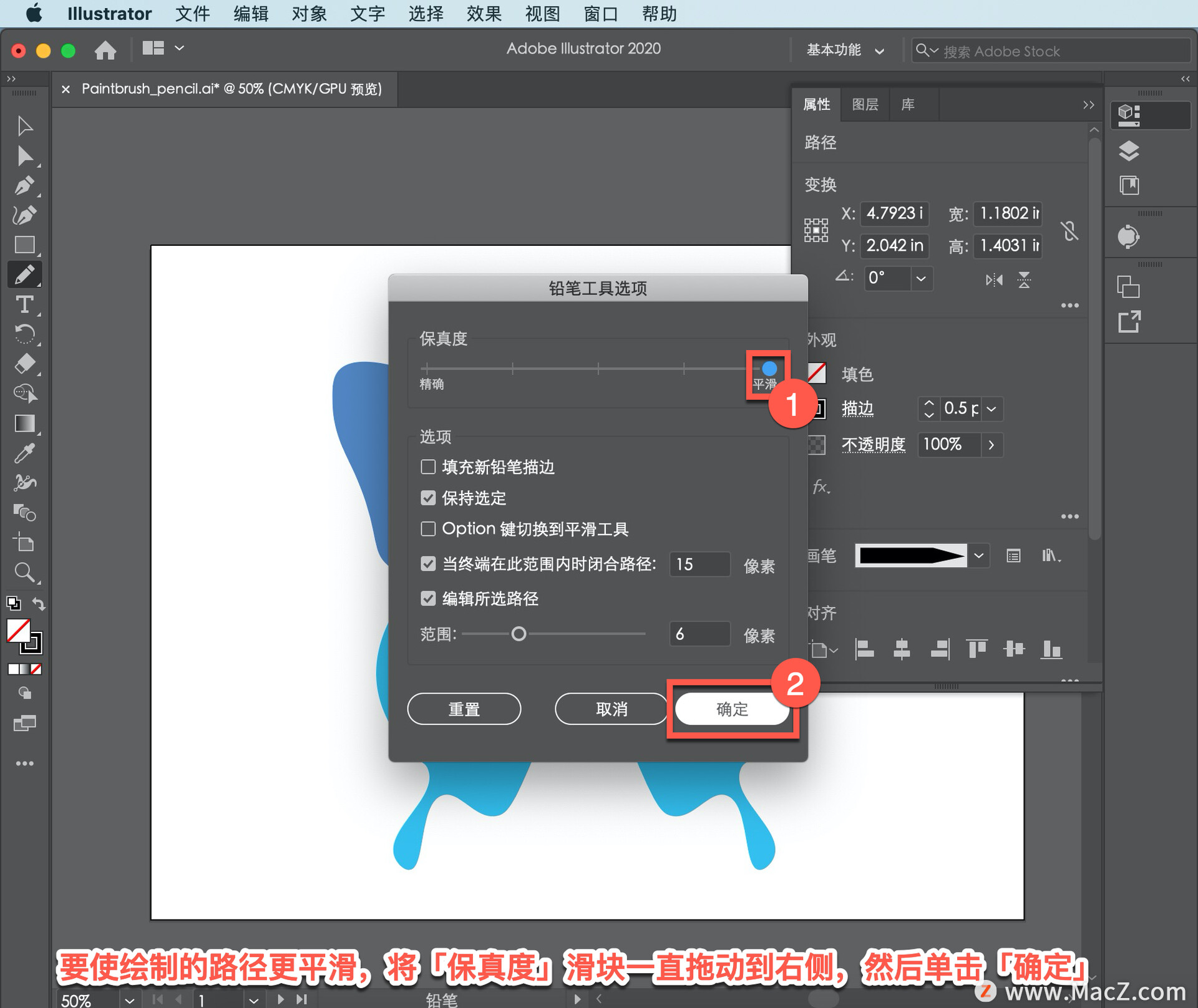The image size is (1198, 1008).
Task: Click 确定 button in dialog
Action: tap(732, 709)
